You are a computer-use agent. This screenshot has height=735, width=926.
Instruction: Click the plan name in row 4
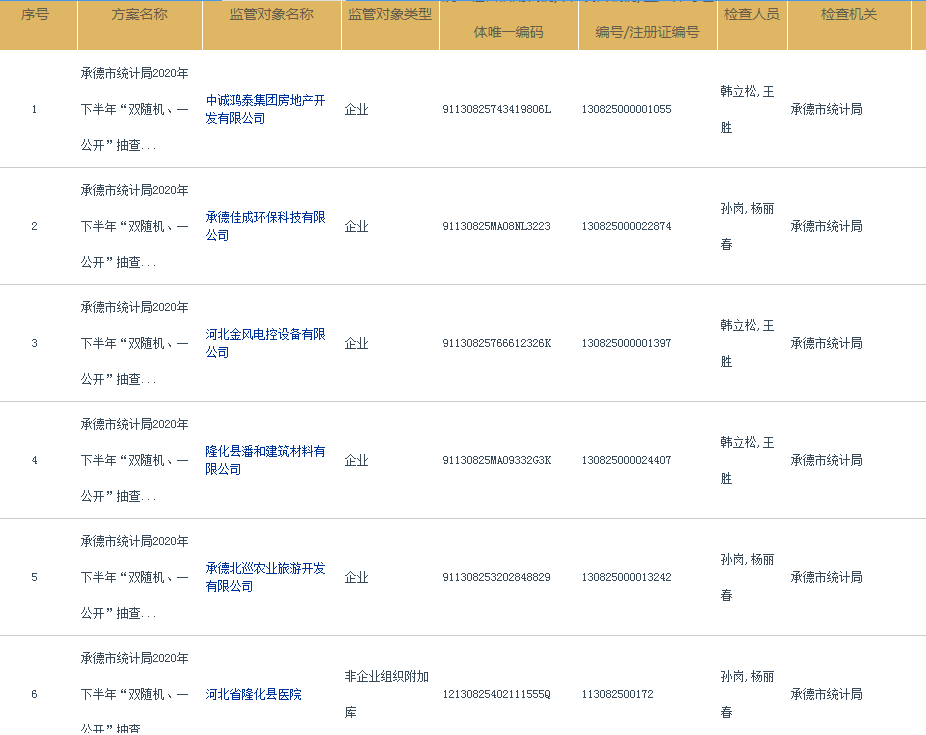pyautogui.click(x=135, y=460)
